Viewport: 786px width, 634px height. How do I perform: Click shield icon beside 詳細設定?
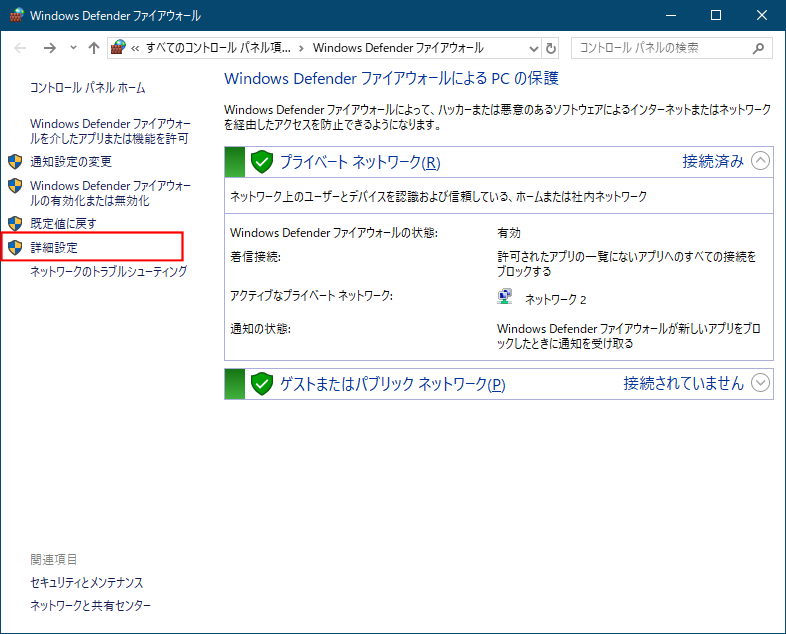pos(15,247)
